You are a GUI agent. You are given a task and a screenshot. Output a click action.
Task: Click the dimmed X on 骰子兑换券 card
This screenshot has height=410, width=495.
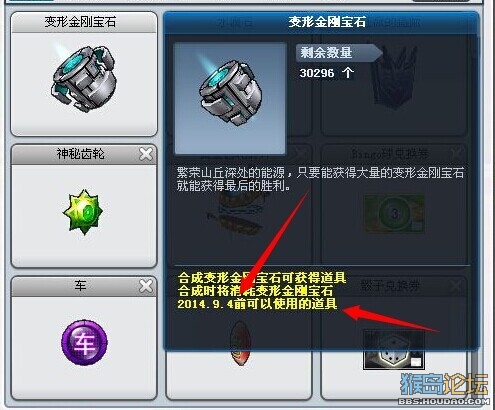456,286
